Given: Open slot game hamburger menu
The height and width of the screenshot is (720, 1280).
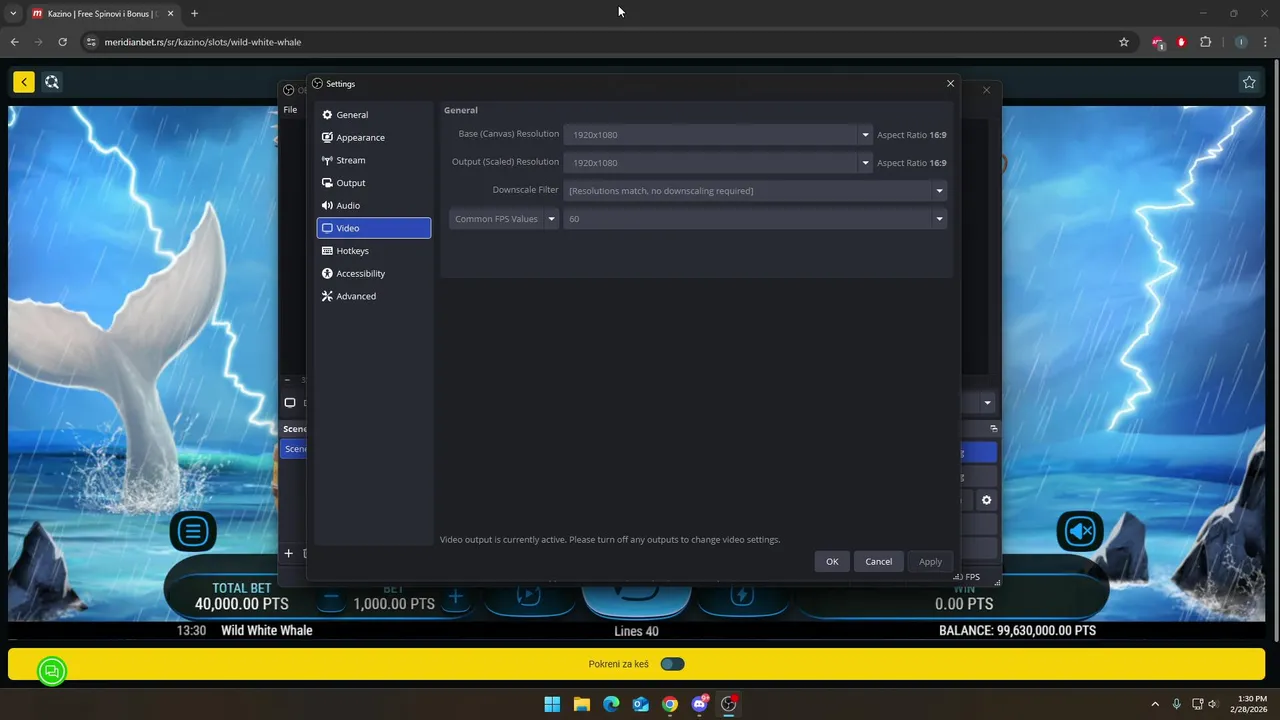Looking at the screenshot, I should point(193,531).
